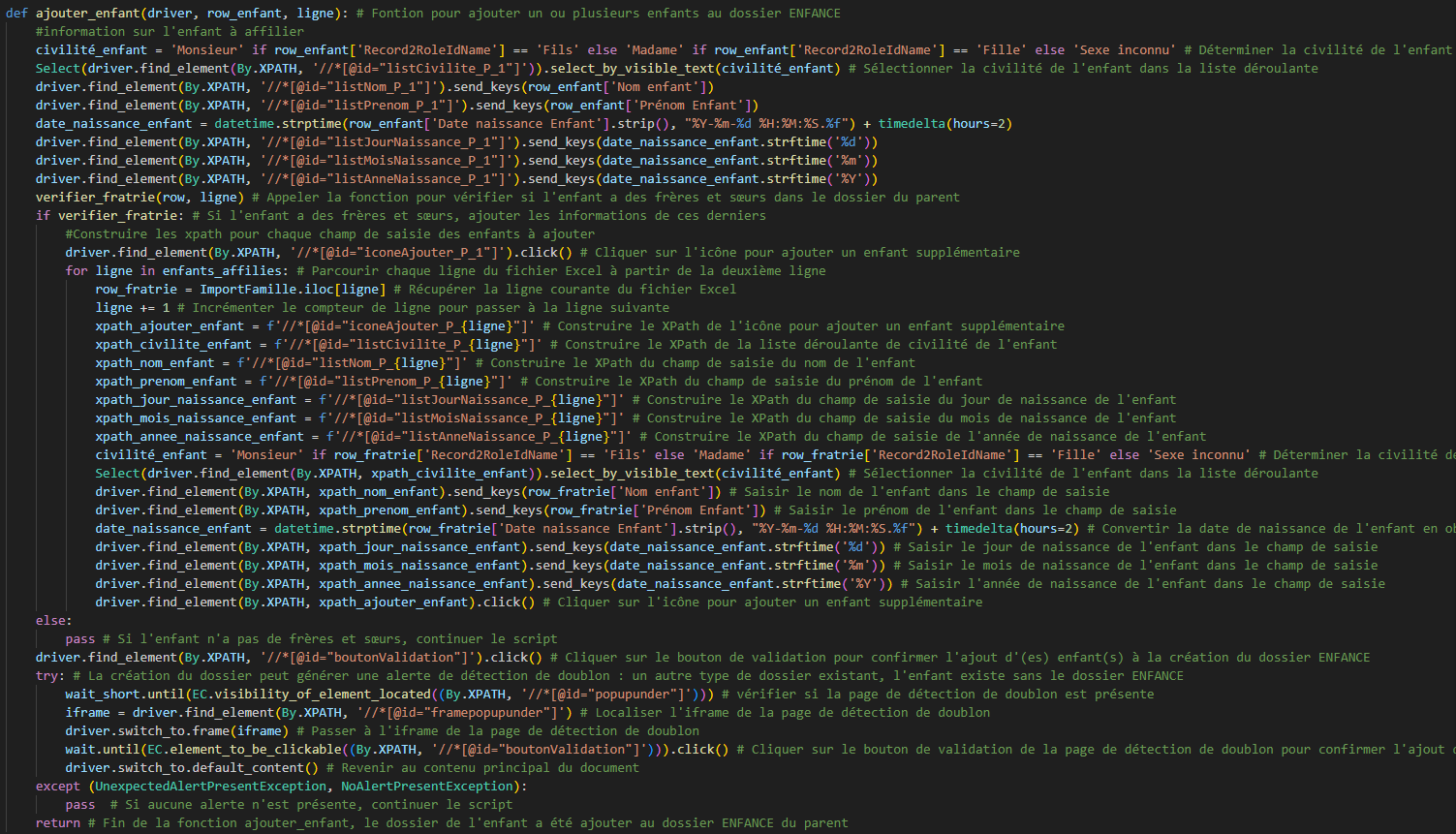
Task: Click the xpath_ajouter_enfant variable assignment
Action: pos(170,326)
